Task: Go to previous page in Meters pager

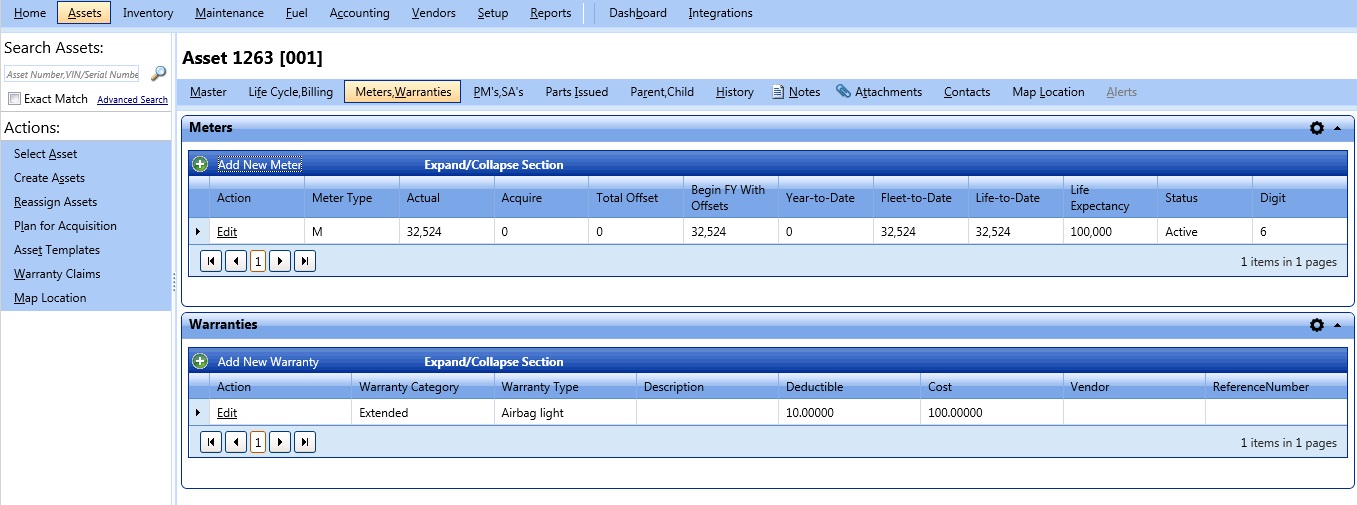Action: [235, 261]
